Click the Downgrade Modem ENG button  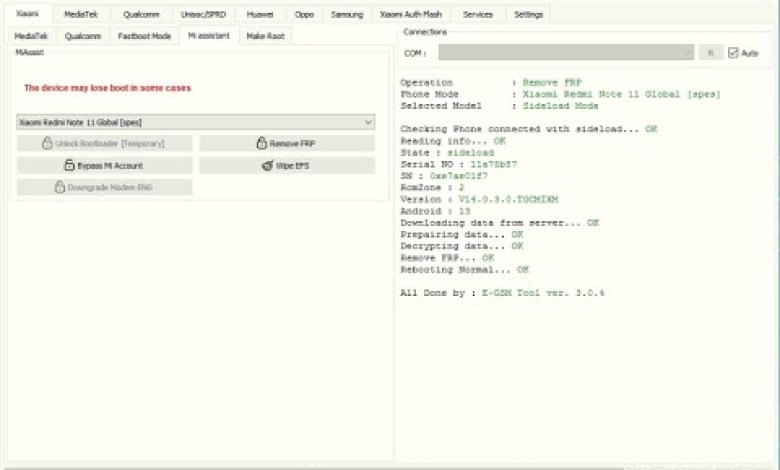point(104,187)
